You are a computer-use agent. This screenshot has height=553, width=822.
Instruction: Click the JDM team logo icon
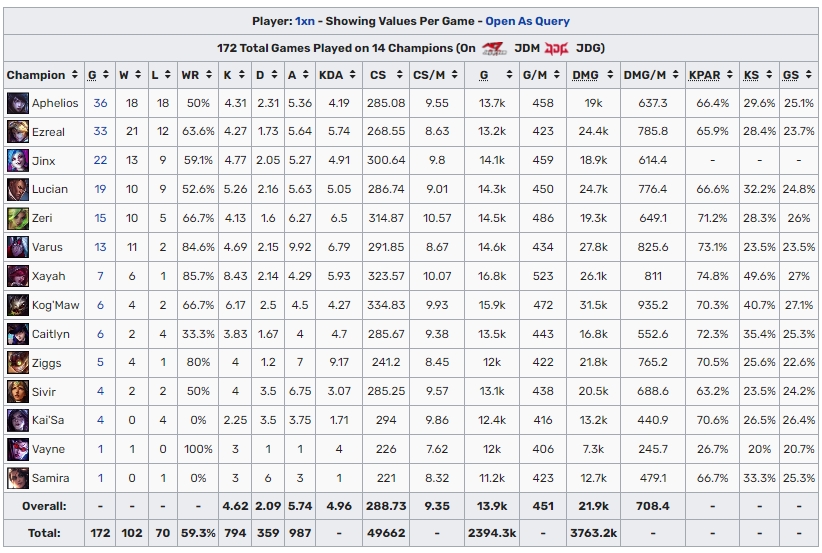coord(494,48)
